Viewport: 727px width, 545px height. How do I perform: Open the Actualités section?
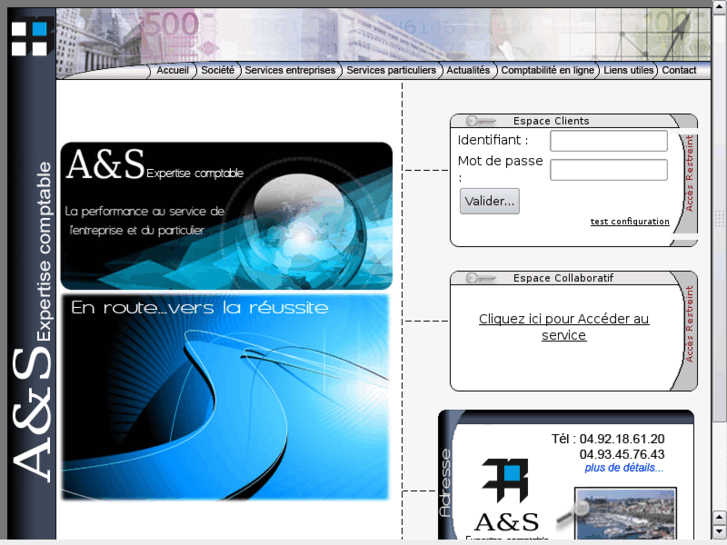pos(468,71)
